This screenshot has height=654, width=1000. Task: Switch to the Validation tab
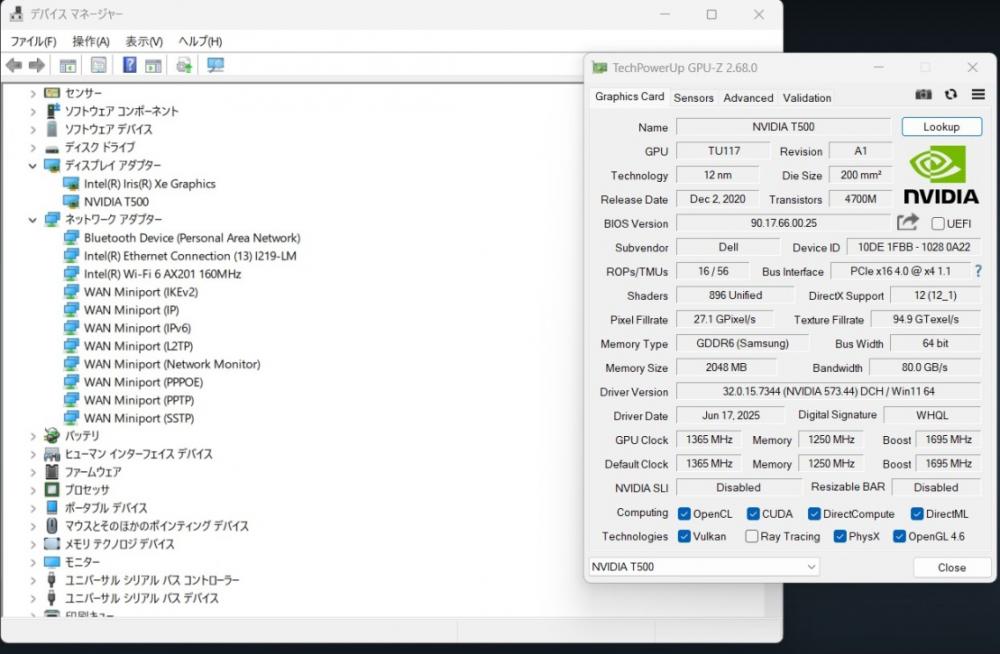point(807,98)
